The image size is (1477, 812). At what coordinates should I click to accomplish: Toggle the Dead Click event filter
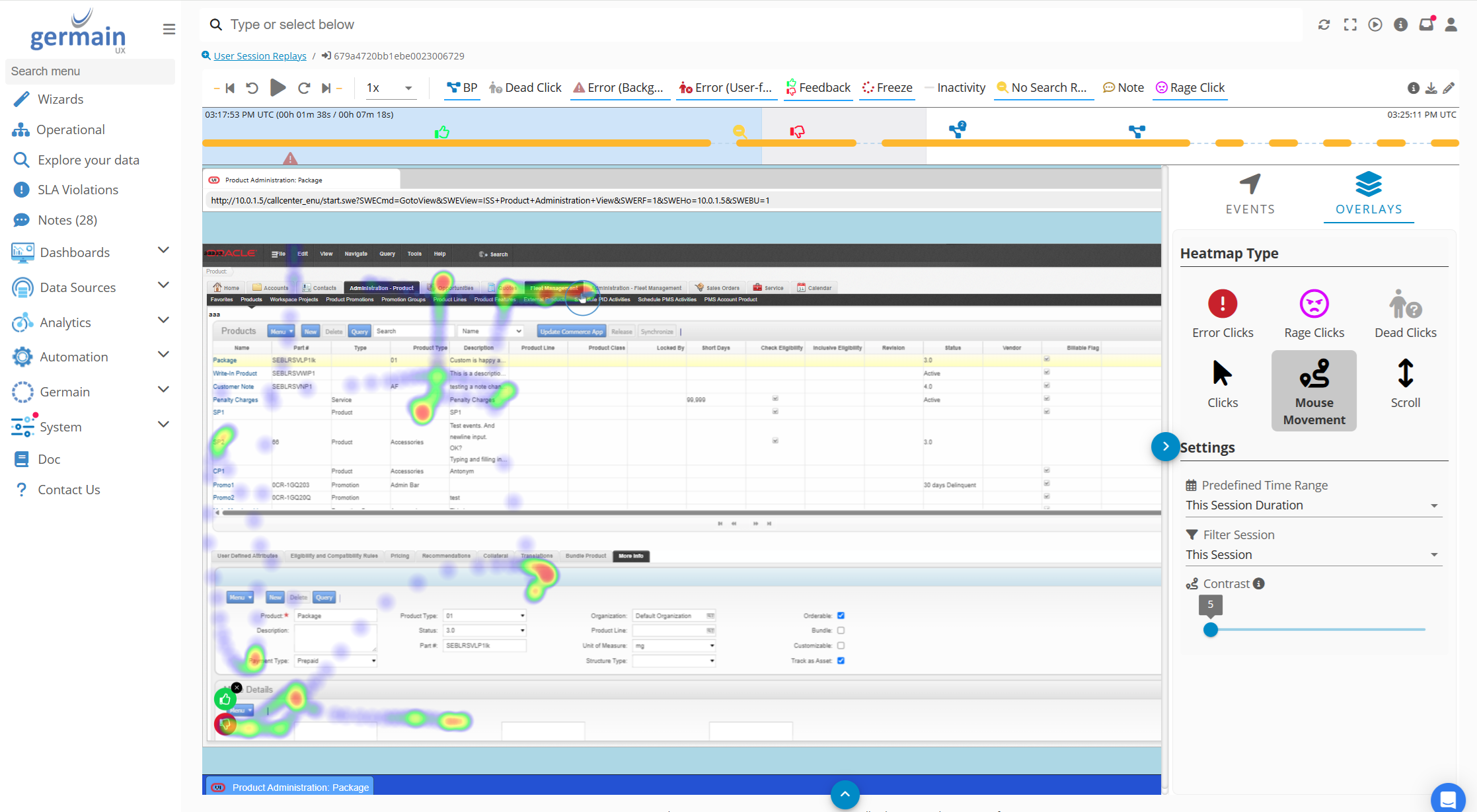525,87
